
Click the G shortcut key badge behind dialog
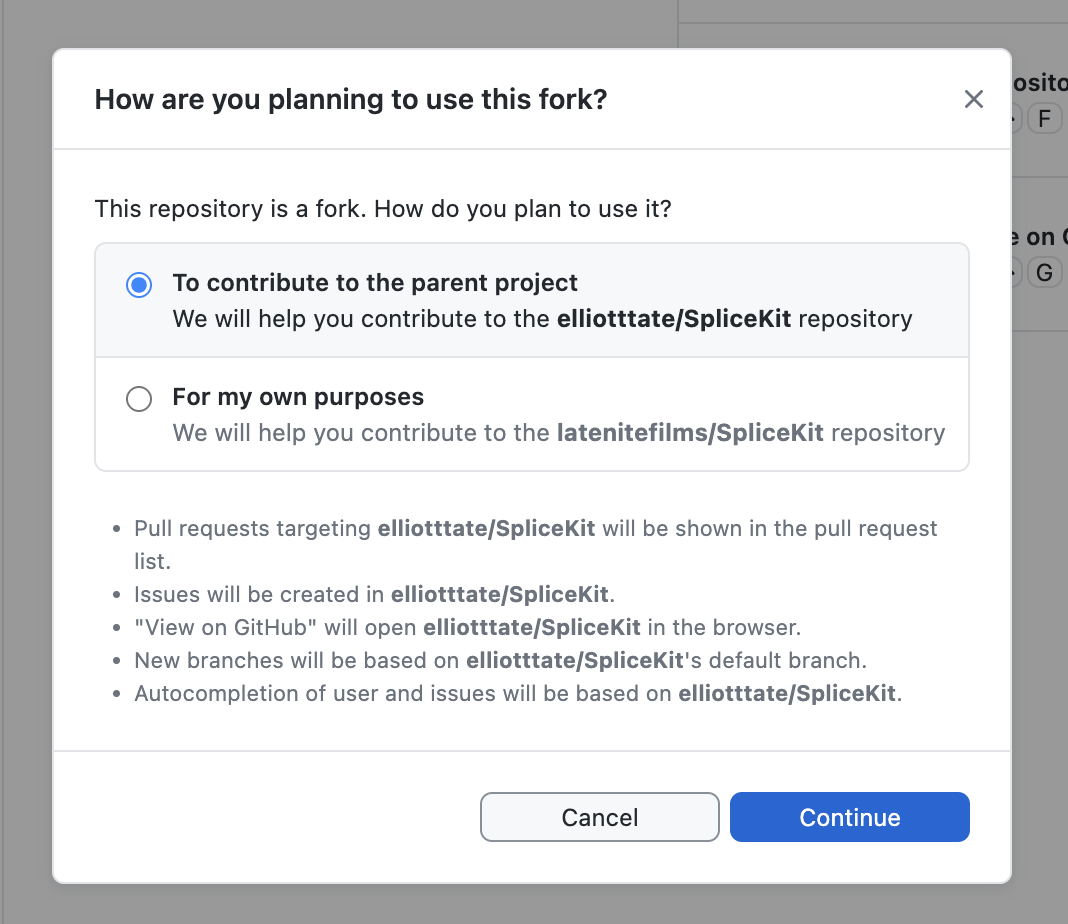point(1044,271)
